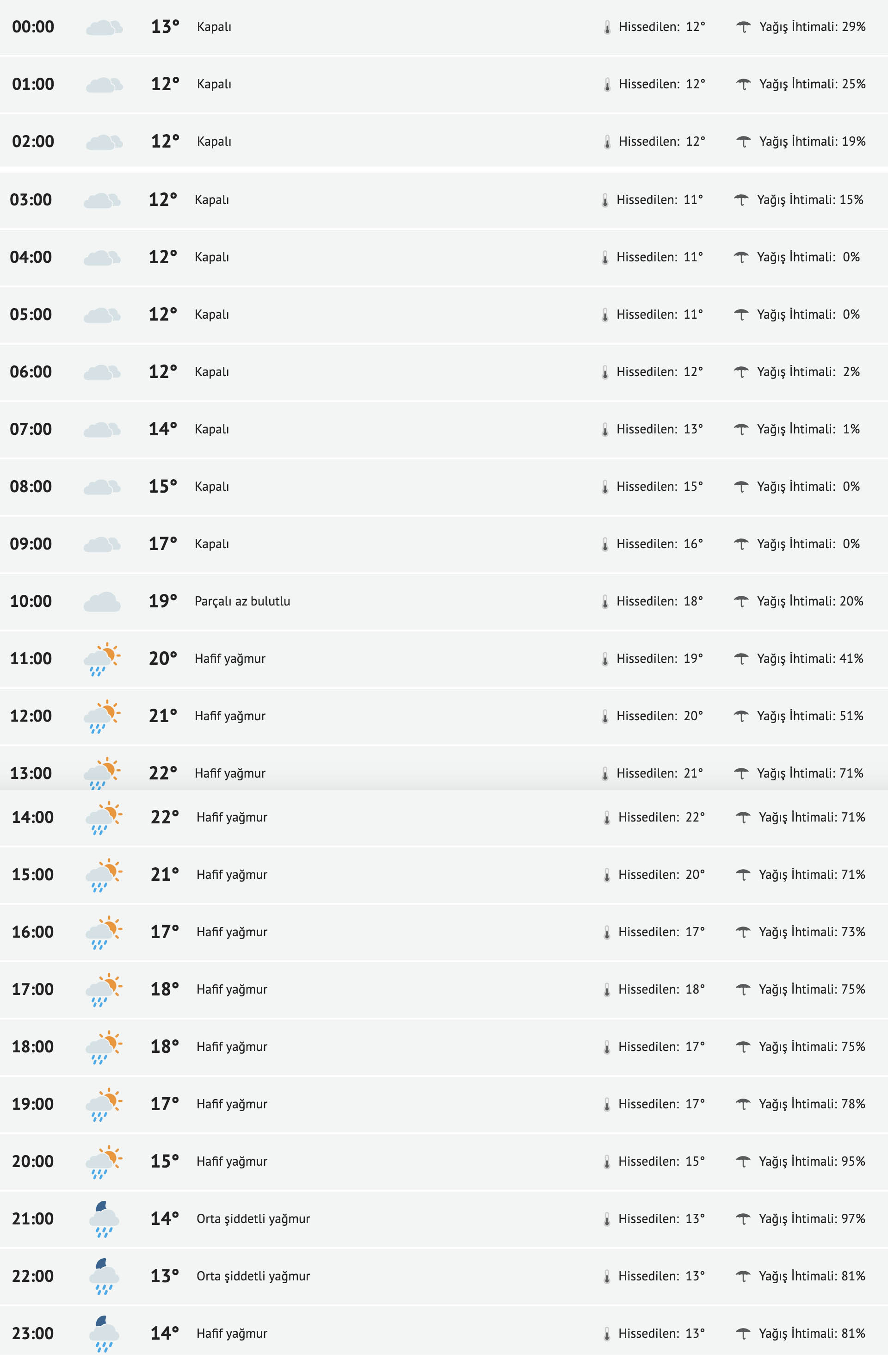Click the night rain icon at 21:00
888x1372 pixels.
point(104,1219)
